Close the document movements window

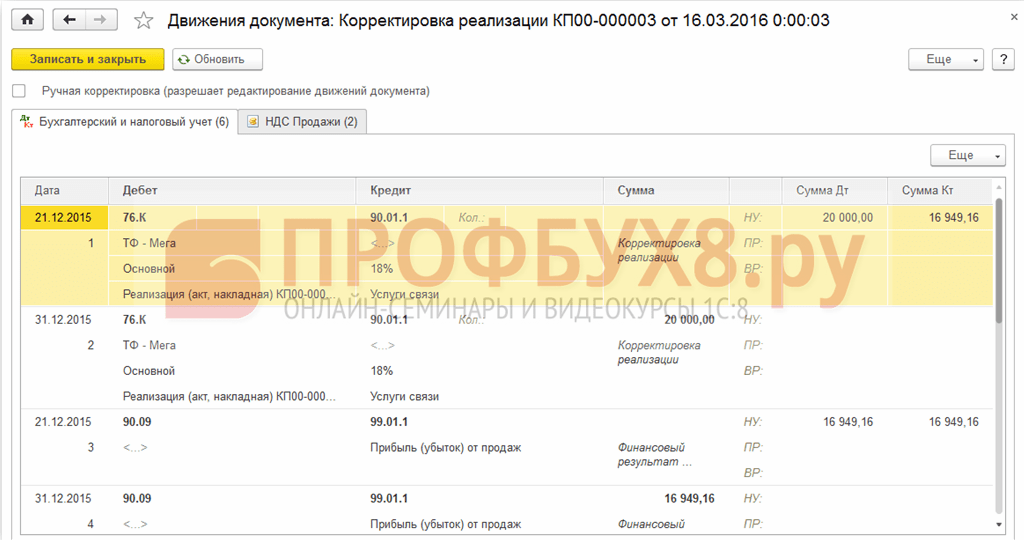point(1014,18)
